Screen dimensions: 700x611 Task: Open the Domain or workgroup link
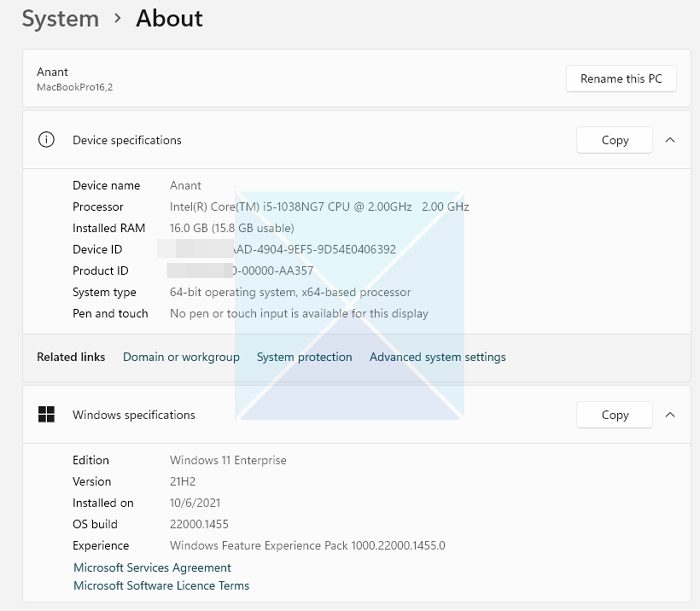point(181,357)
